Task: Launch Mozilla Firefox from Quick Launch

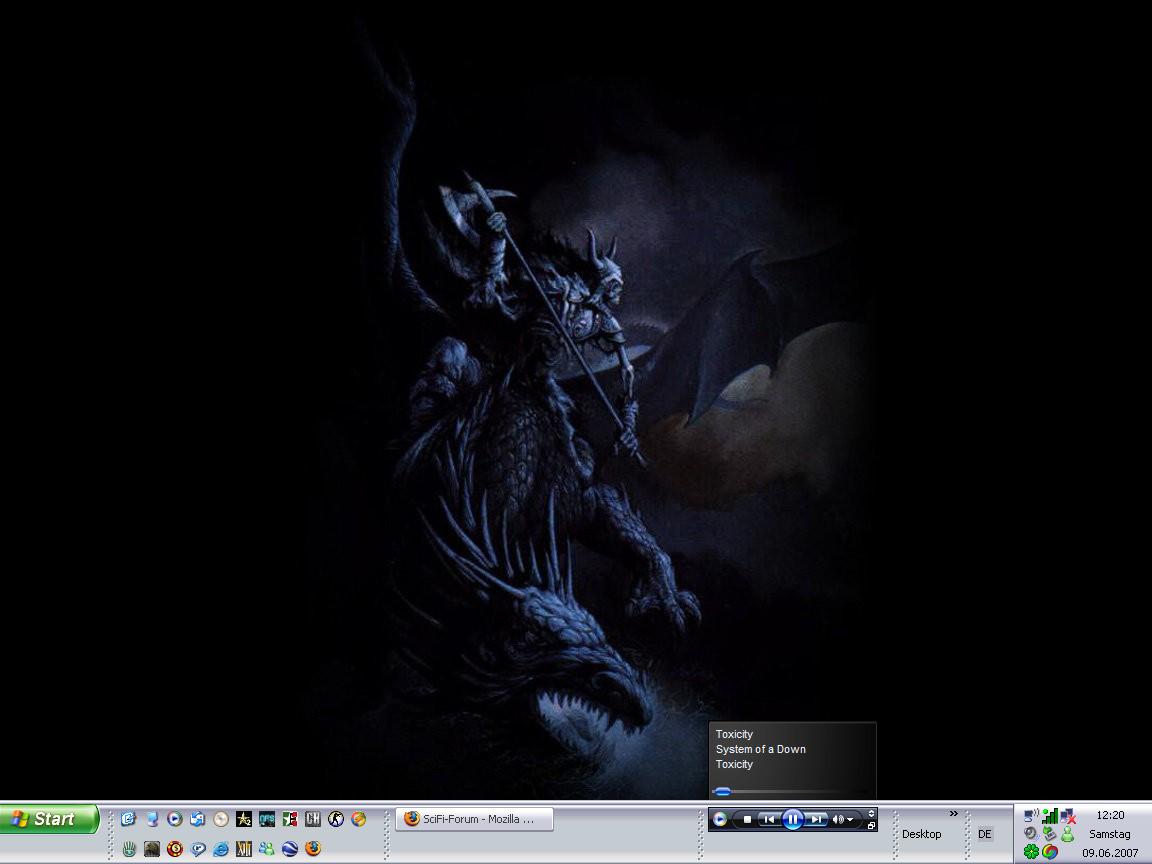Action: click(313, 849)
